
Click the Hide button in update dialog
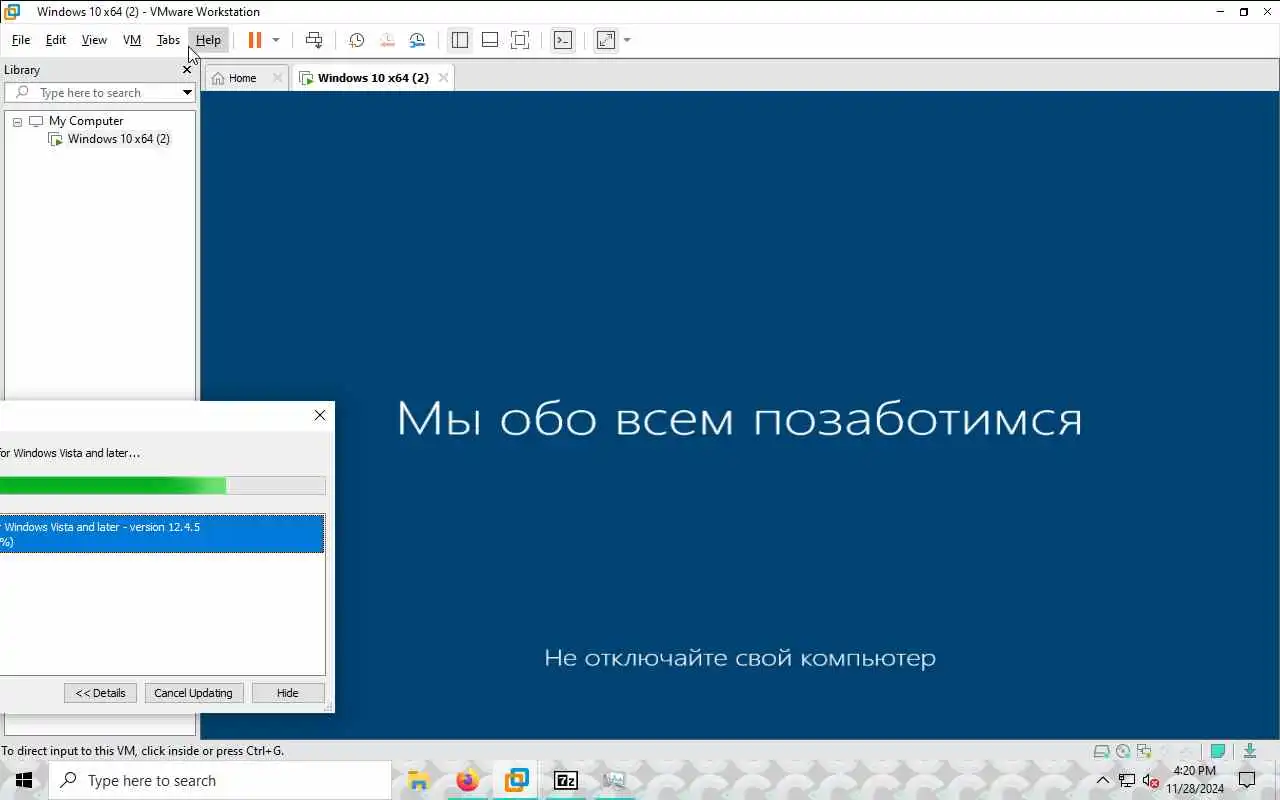pos(288,693)
